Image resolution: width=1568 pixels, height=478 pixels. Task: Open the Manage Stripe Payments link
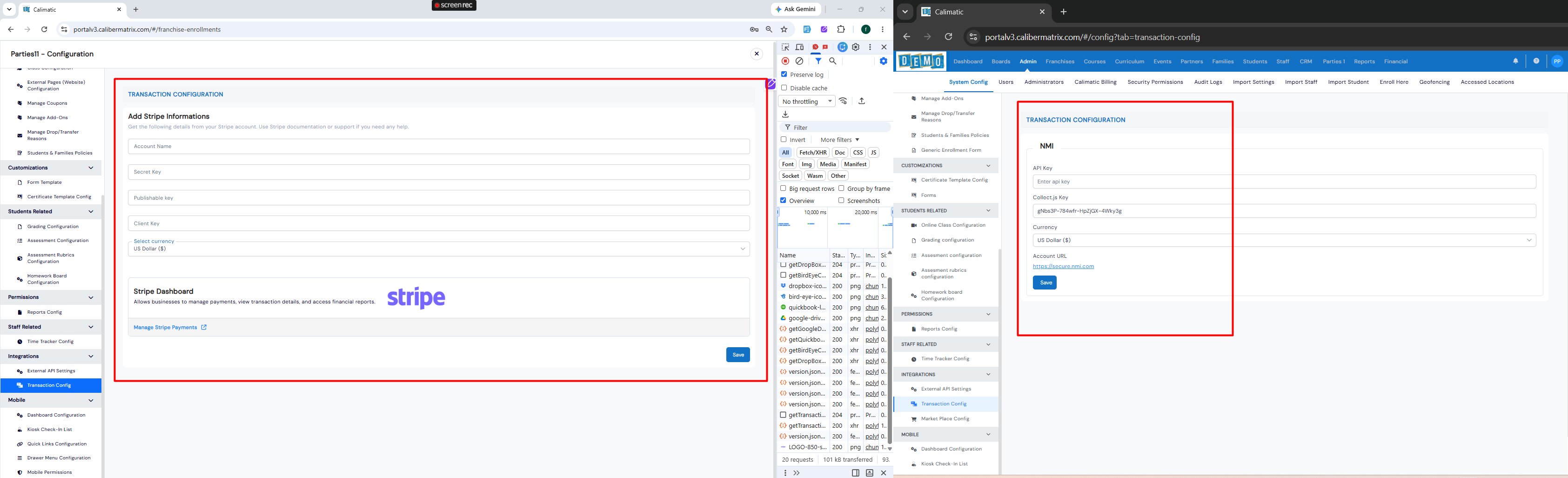point(170,328)
